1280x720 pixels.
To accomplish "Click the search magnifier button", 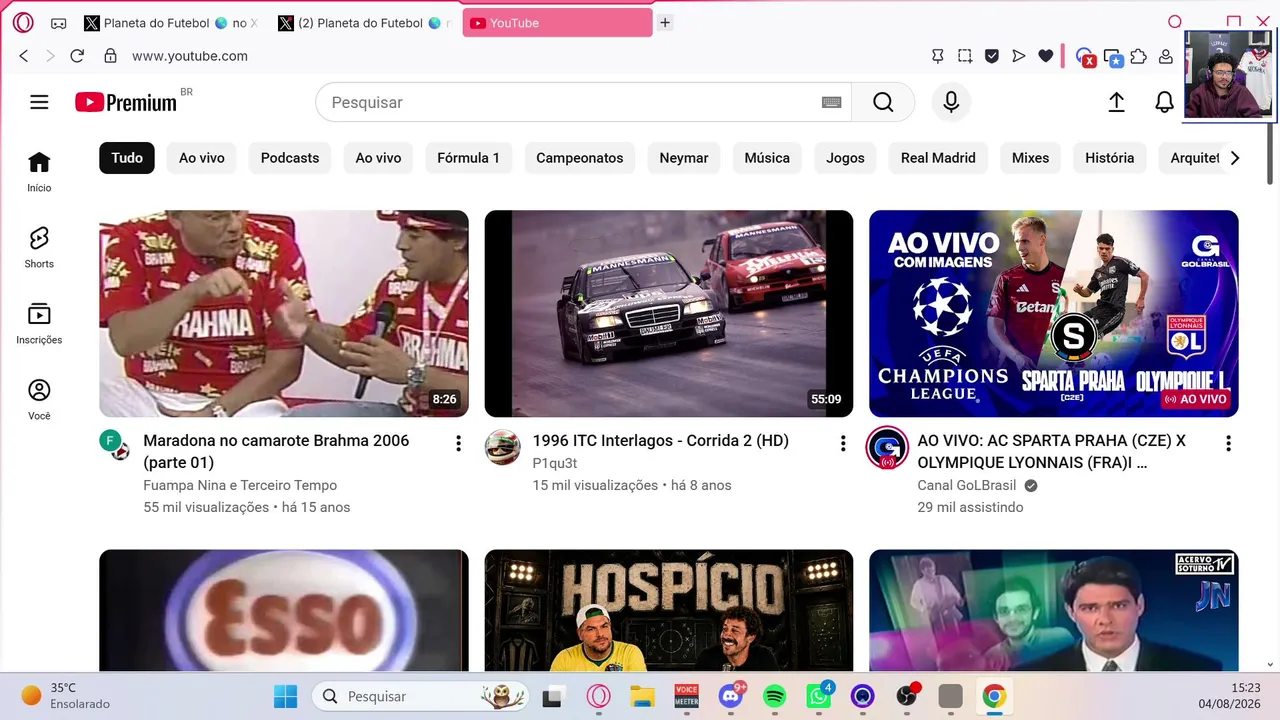I will [883, 102].
